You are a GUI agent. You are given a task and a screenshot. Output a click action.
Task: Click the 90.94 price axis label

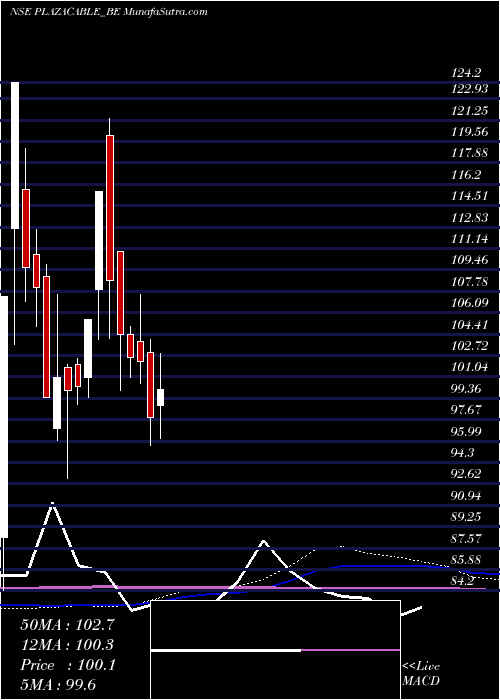[467, 495]
